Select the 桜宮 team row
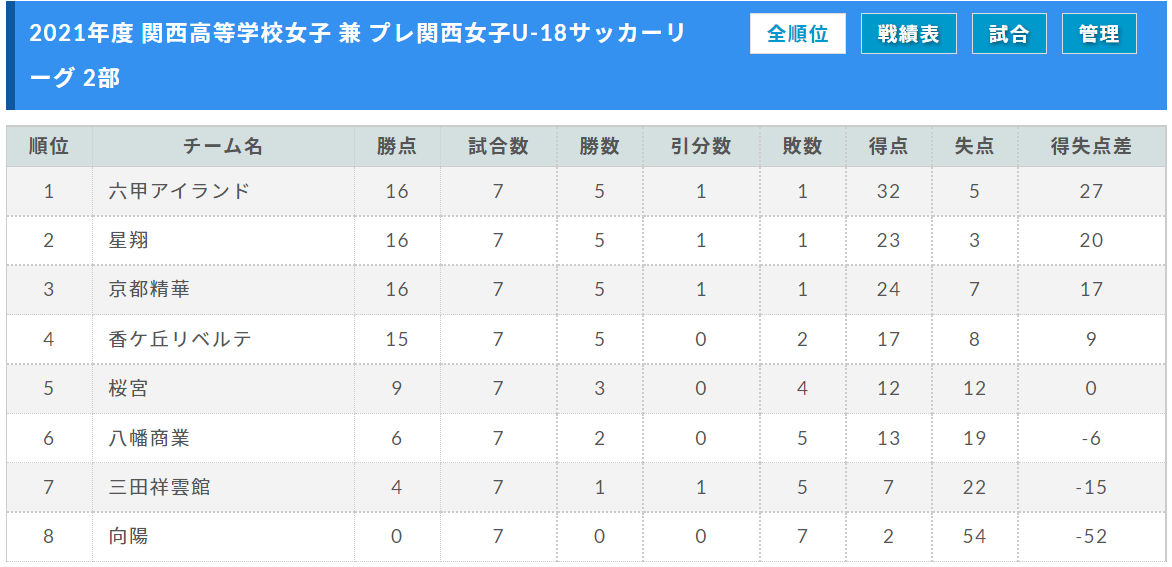The height and width of the screenshot is (567, 1172). pyautogui.click(x=586, y=388)
